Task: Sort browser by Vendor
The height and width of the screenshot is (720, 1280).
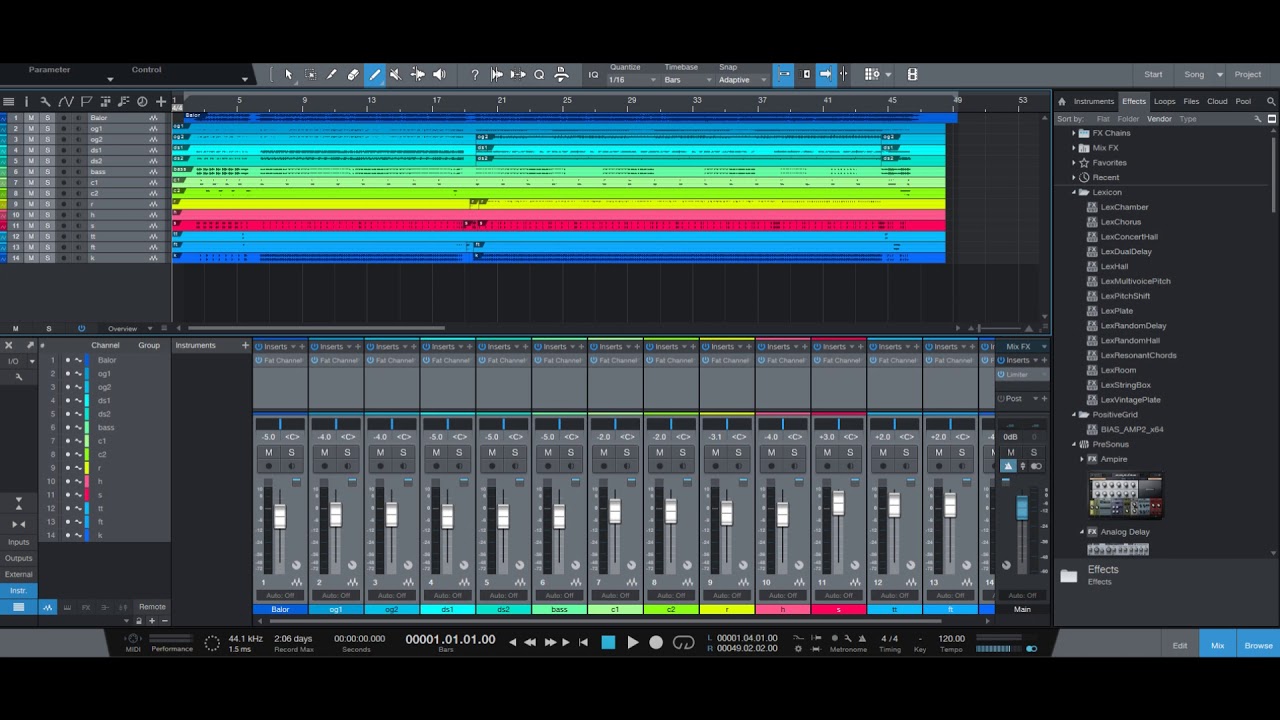Action: [x=1159, y=119]
